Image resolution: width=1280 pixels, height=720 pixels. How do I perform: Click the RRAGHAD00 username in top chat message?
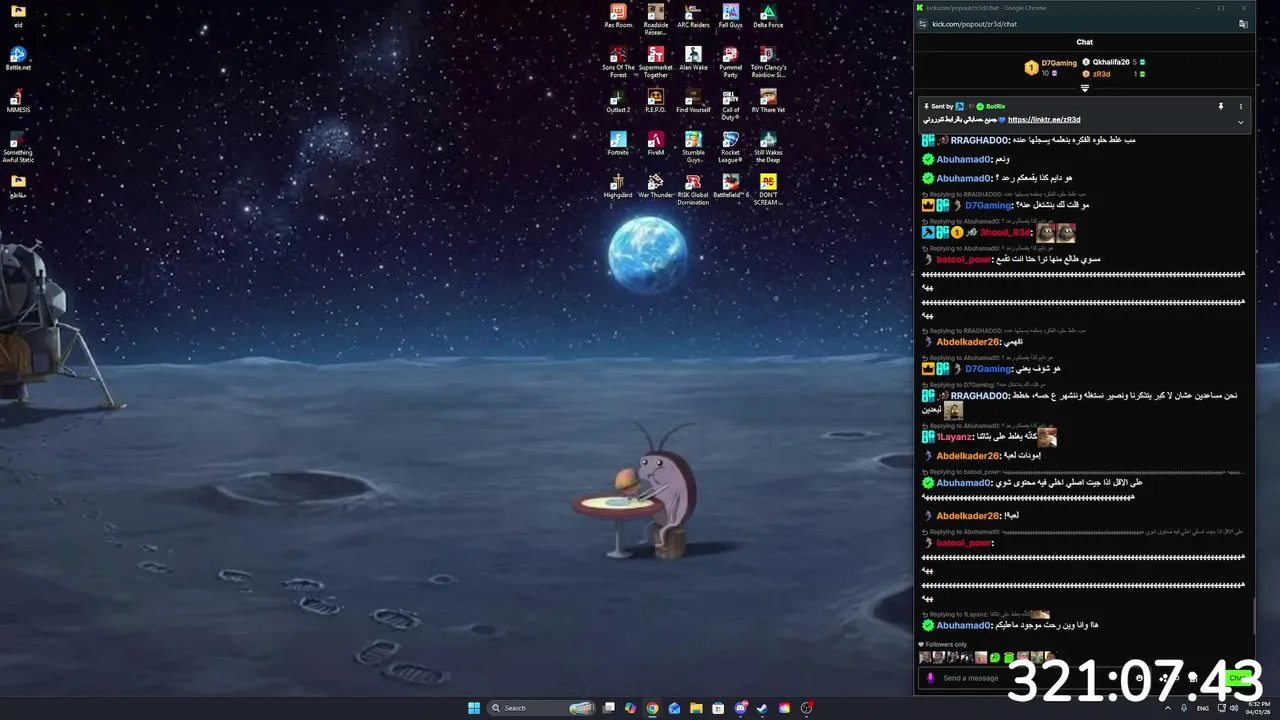(x=979, y=140)
